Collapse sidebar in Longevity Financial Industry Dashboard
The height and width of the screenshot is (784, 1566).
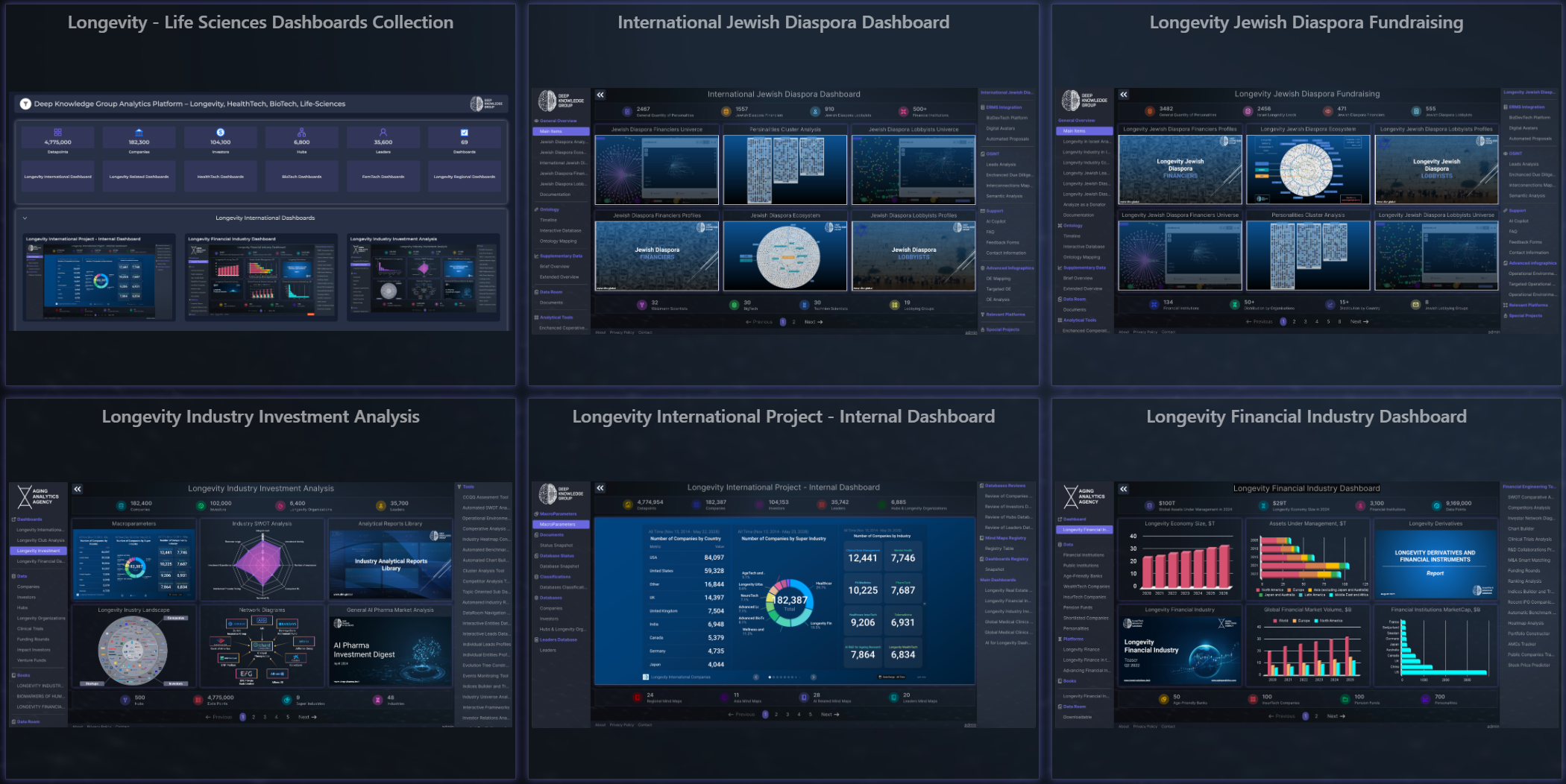pyautogui.click(x=1124, y=489)
